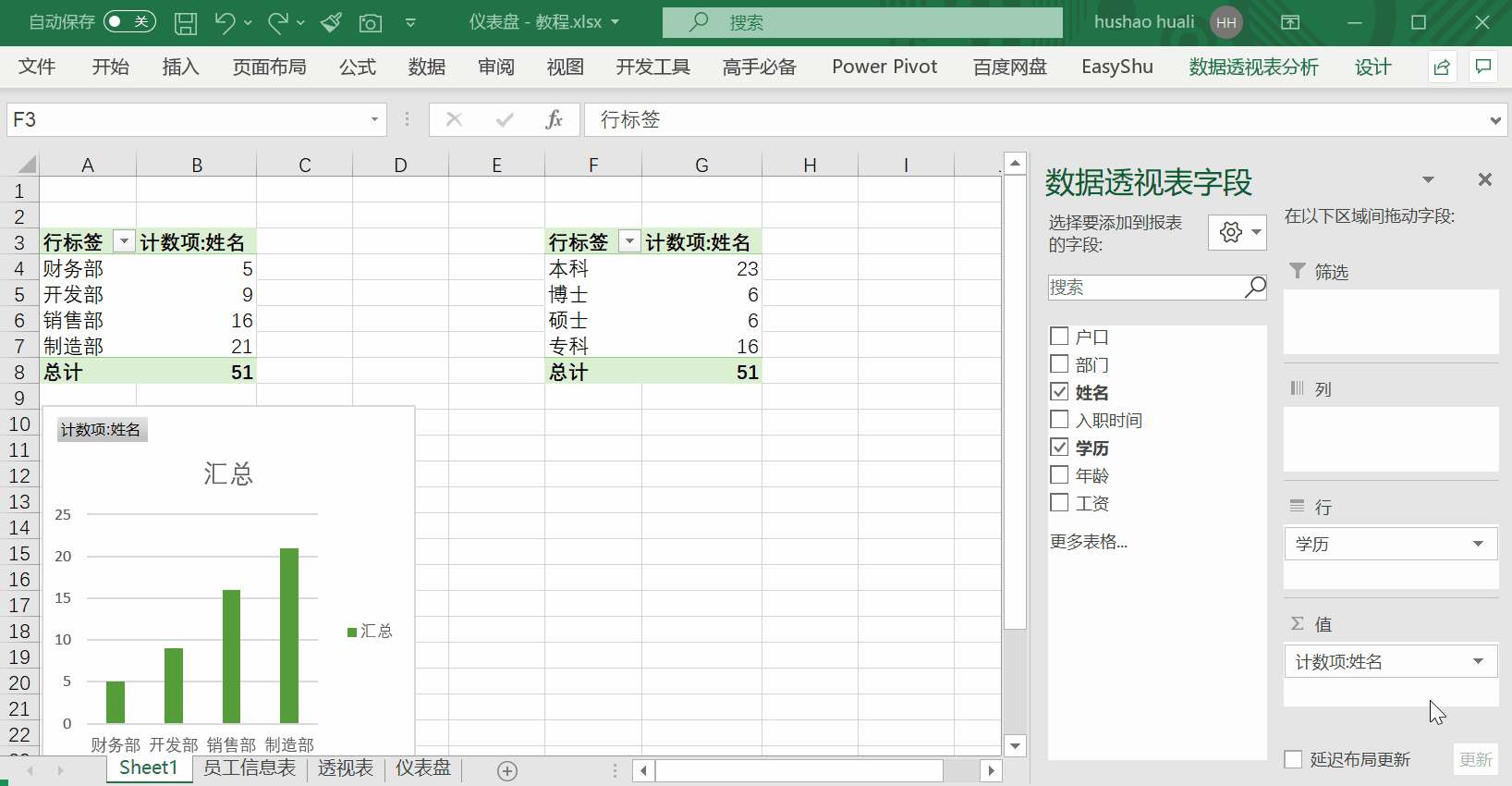The image size is (1512, 786).
Task: Switch to the 透视表 sheet tab
Action: [x=346, y=768]
